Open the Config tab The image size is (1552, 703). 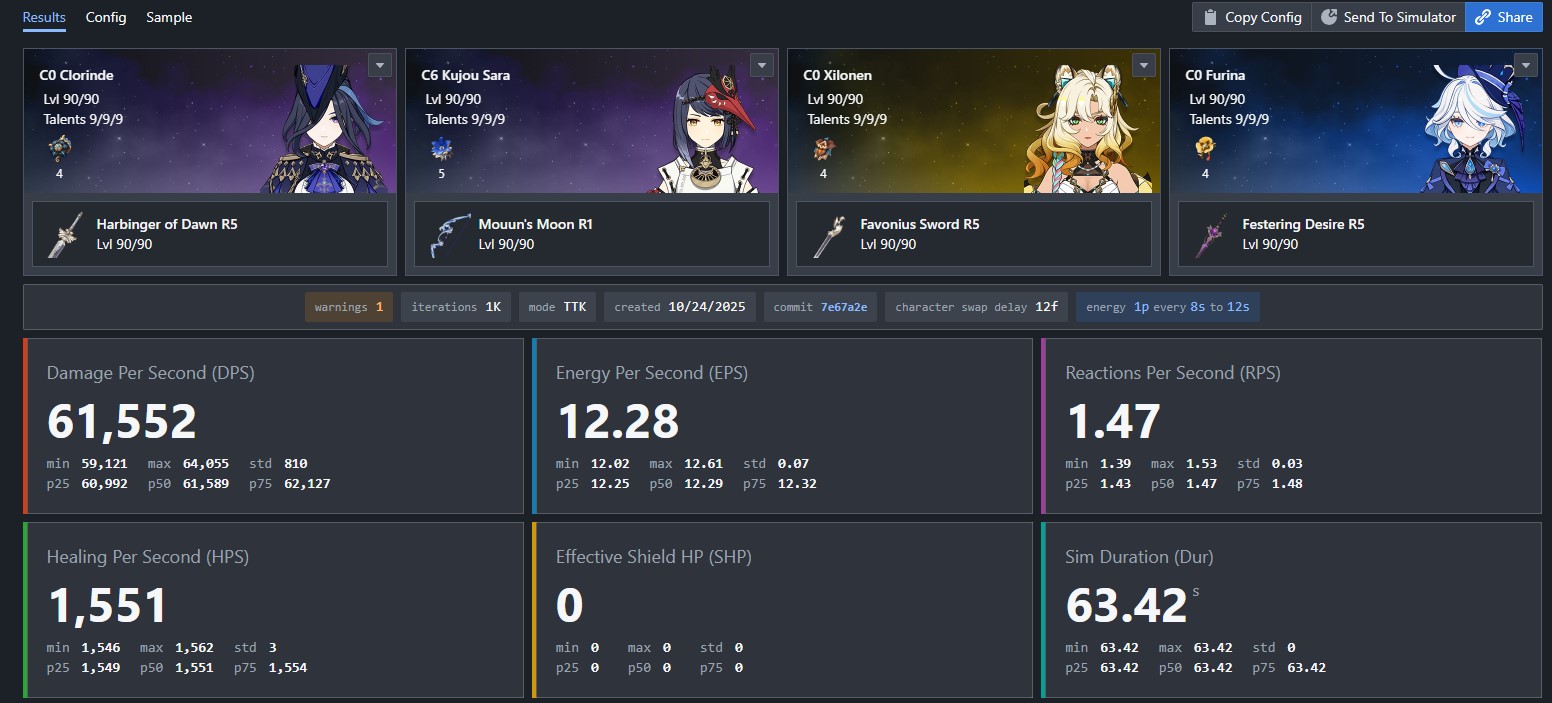click(x=106, y=17)
